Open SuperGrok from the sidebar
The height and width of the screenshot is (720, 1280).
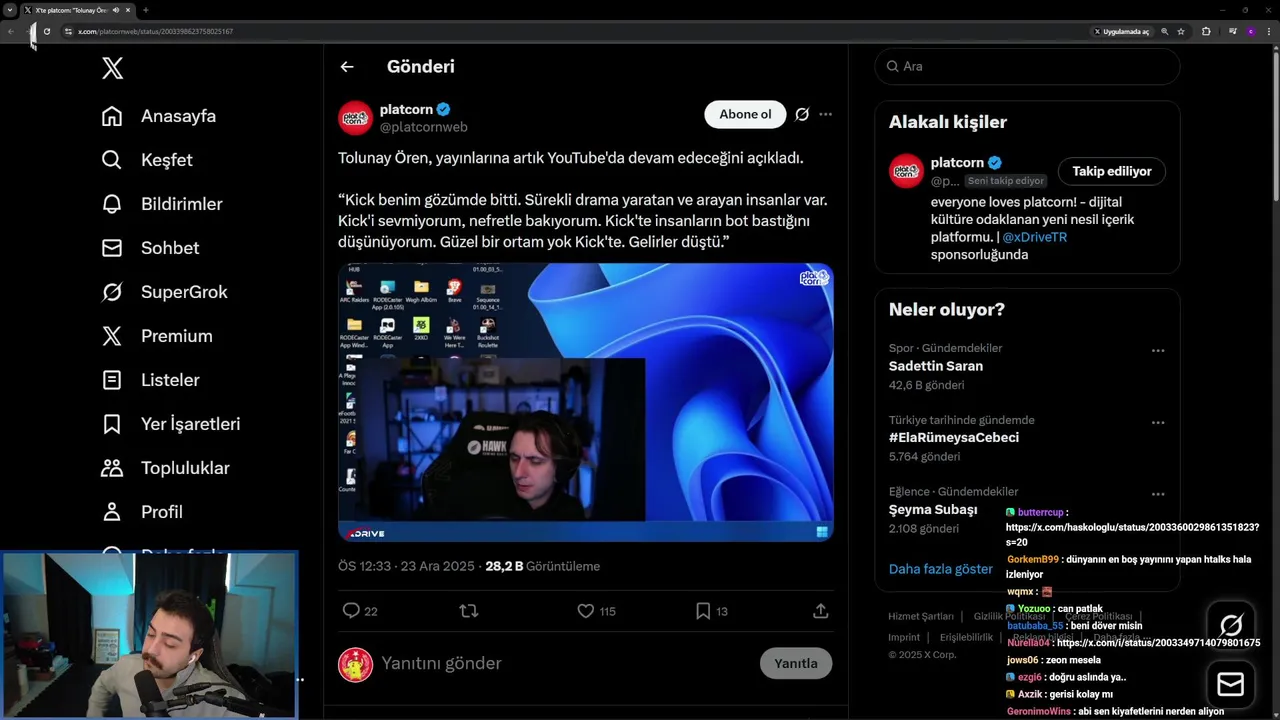(x=164, y=292)
